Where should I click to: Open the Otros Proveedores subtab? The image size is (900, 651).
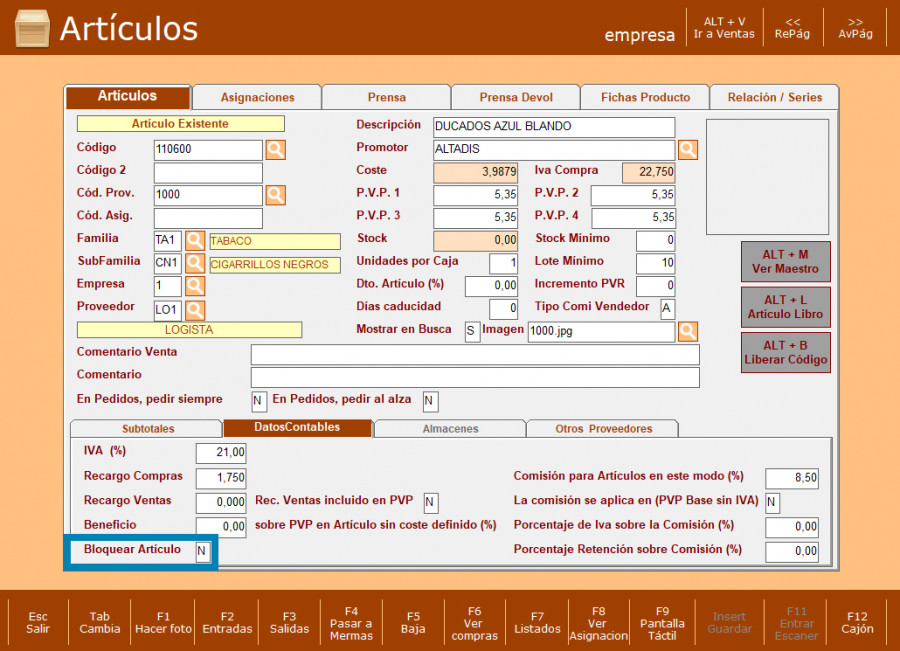[x=603, y=429]
